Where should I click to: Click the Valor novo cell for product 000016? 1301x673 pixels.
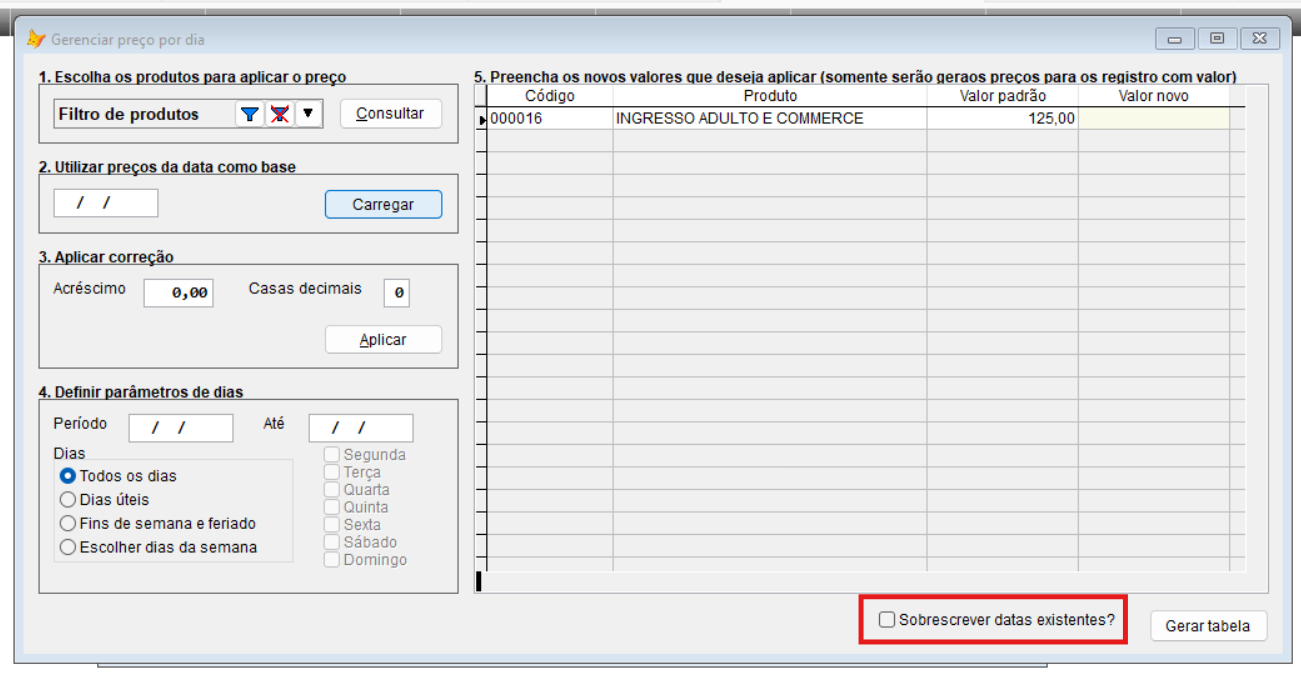1152,118
